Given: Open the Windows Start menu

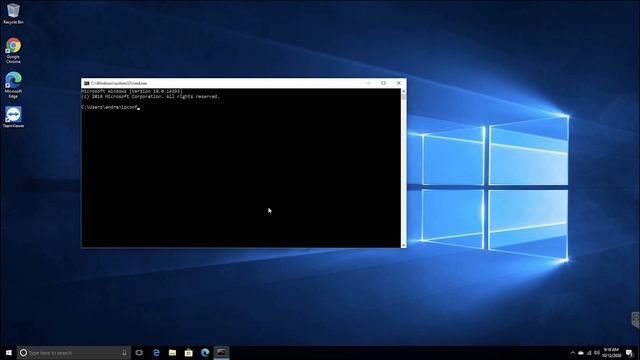Looking at the screenshot, I should (x=9, y=353).
